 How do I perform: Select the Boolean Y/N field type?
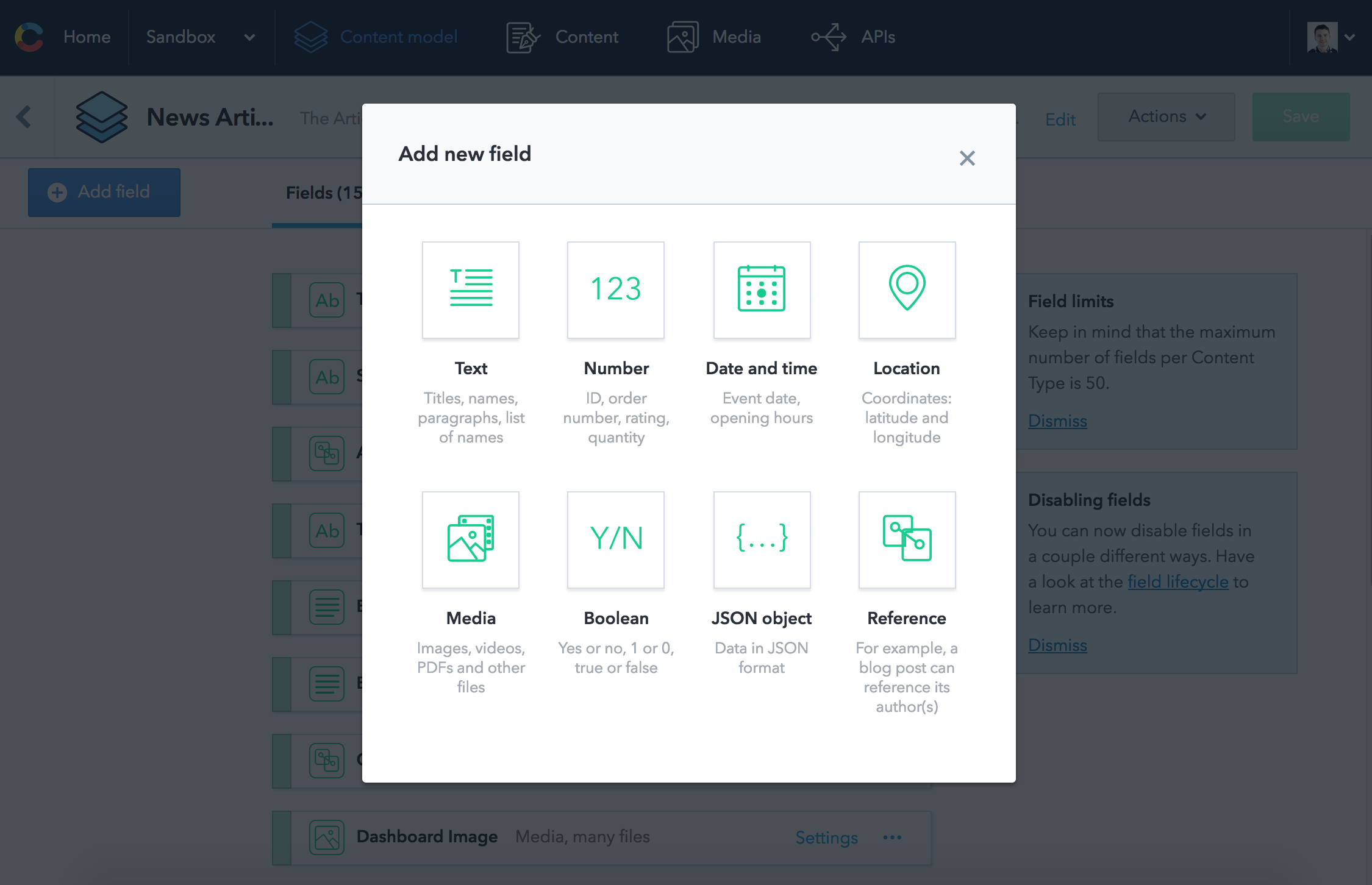coord(615,539)
